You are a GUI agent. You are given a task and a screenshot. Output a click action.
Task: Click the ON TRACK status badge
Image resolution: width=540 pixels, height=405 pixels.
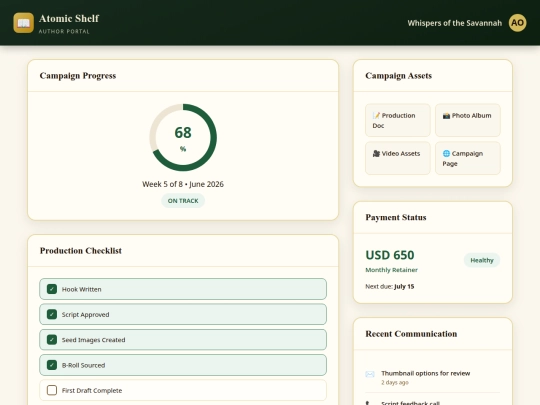tap(183, 200)
